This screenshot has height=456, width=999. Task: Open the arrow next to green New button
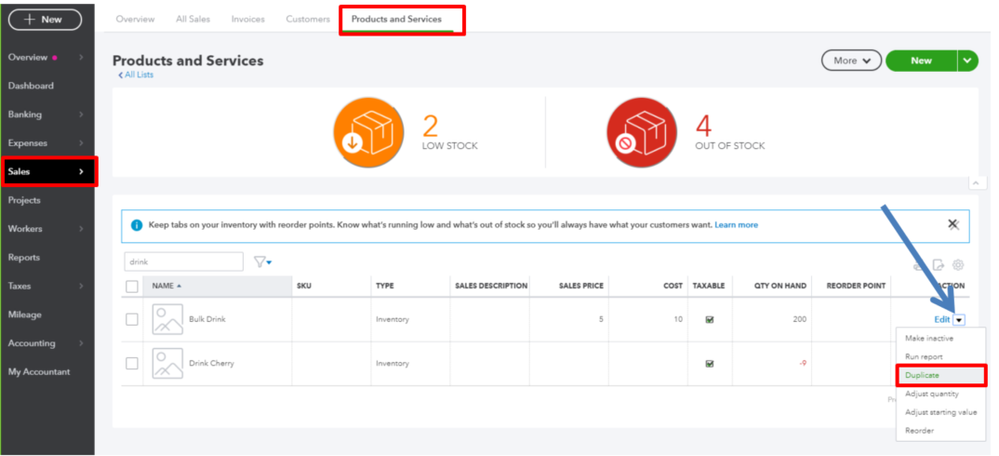click(x=968, y=61)
